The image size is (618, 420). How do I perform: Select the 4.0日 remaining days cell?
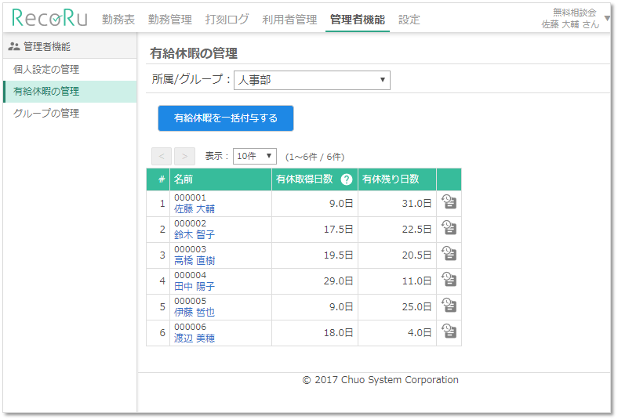click(x=397, y=333)
